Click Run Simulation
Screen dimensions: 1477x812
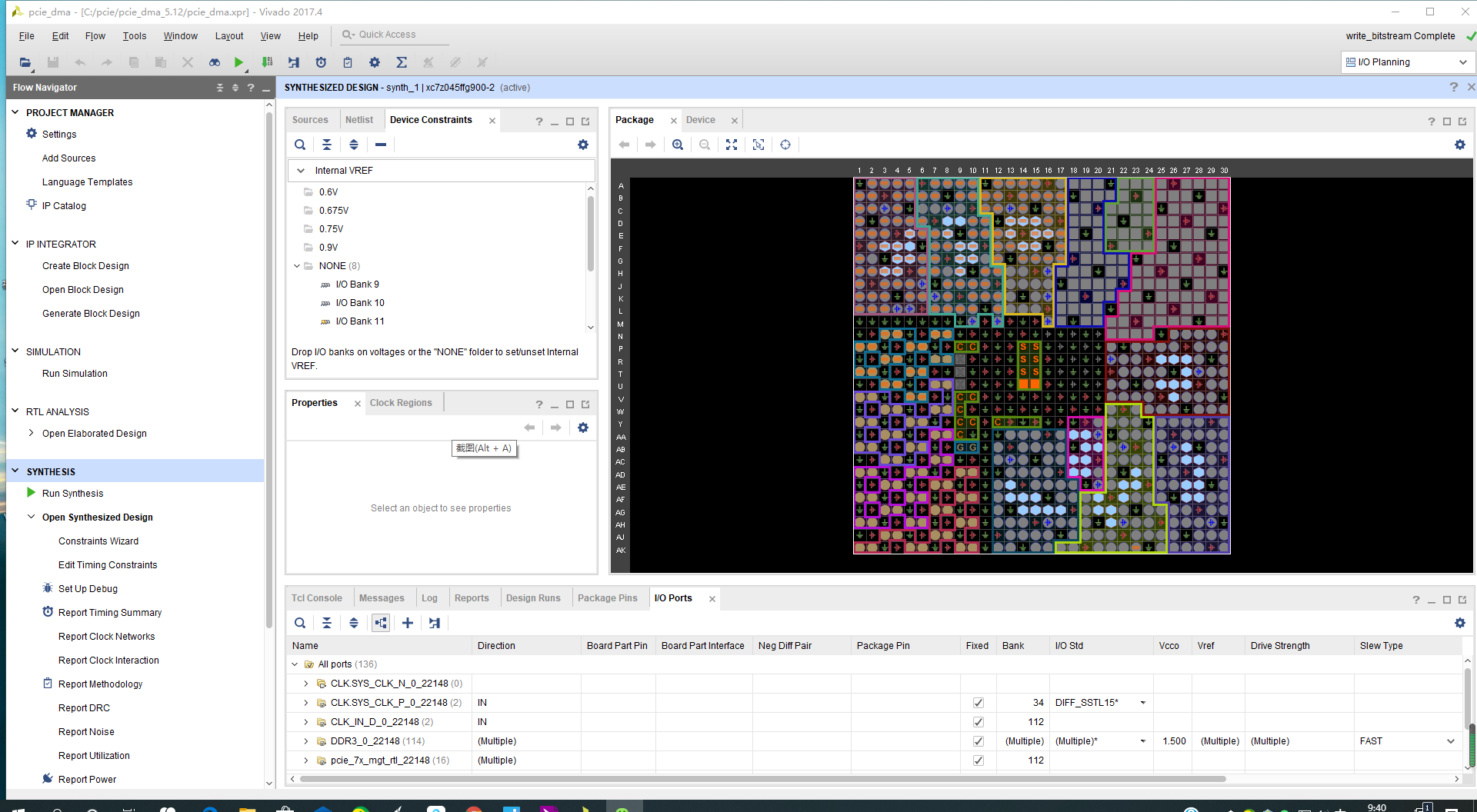[x=75, y=374]
